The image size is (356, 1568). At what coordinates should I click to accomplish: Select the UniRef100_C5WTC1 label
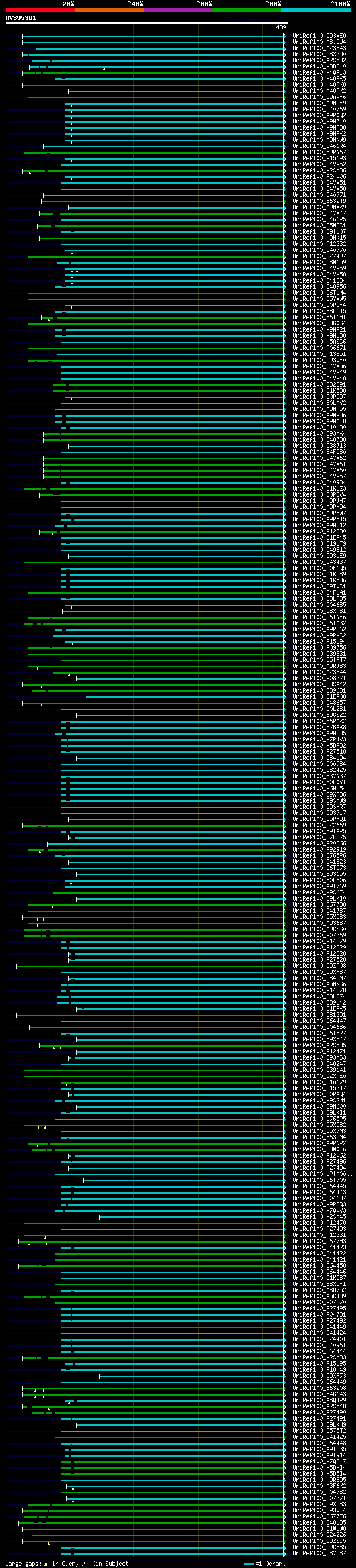pyautogui.click(x=319, y=225)
